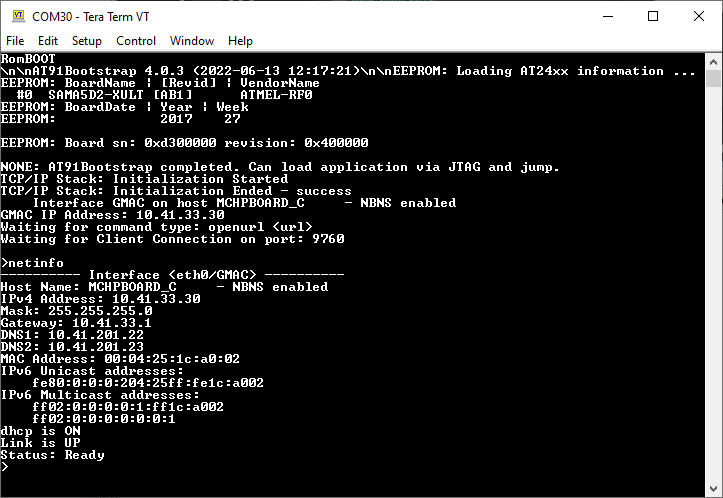This screenshot has height=498, width=723.
Task: Open the Setup menu
Action: [x=87, y=41]
